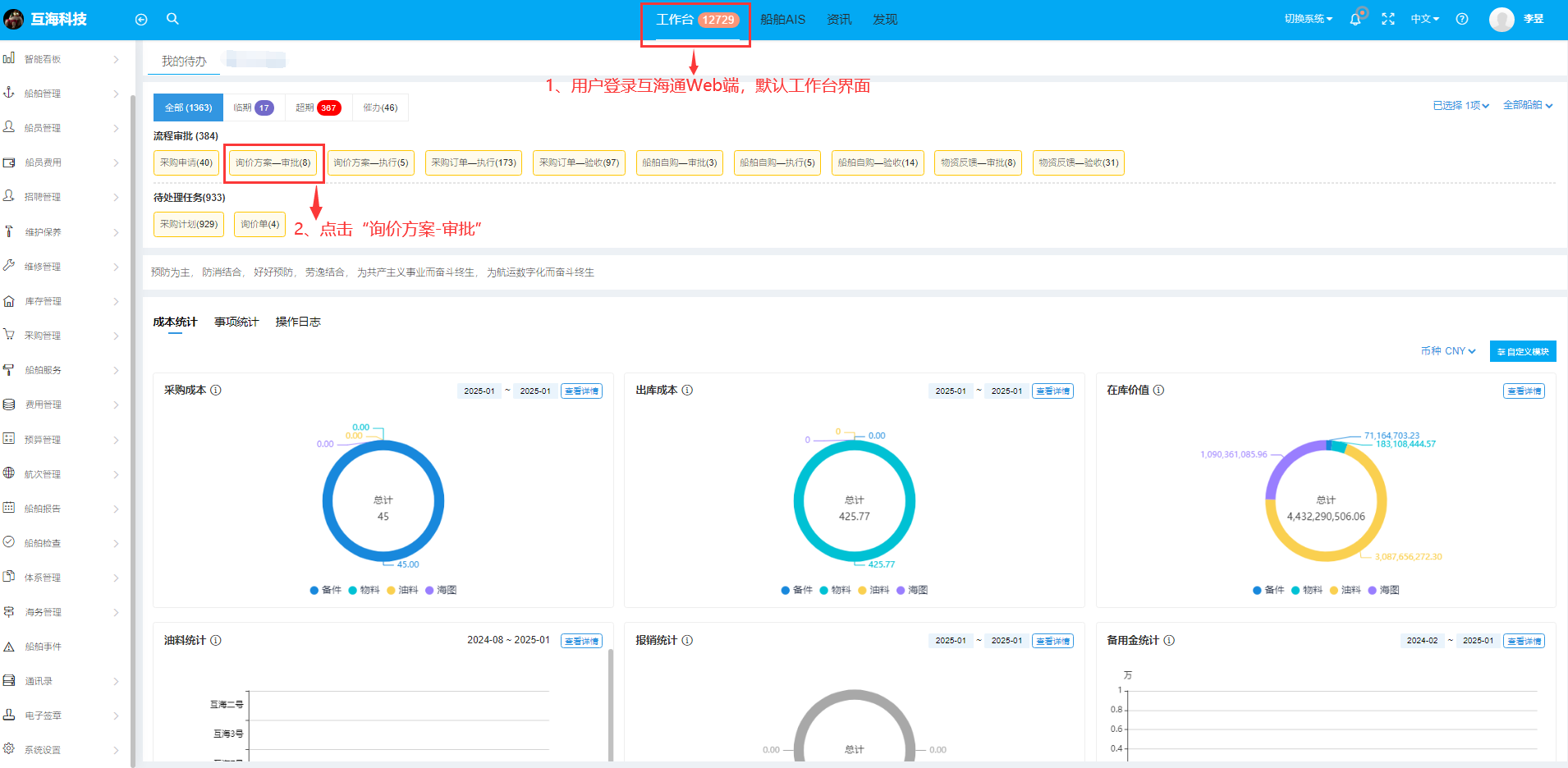The height and width of the screenshot is (768, 1568).
Task: Click the 库存管理 warehouse icon
Action: (x=9, y=301)
